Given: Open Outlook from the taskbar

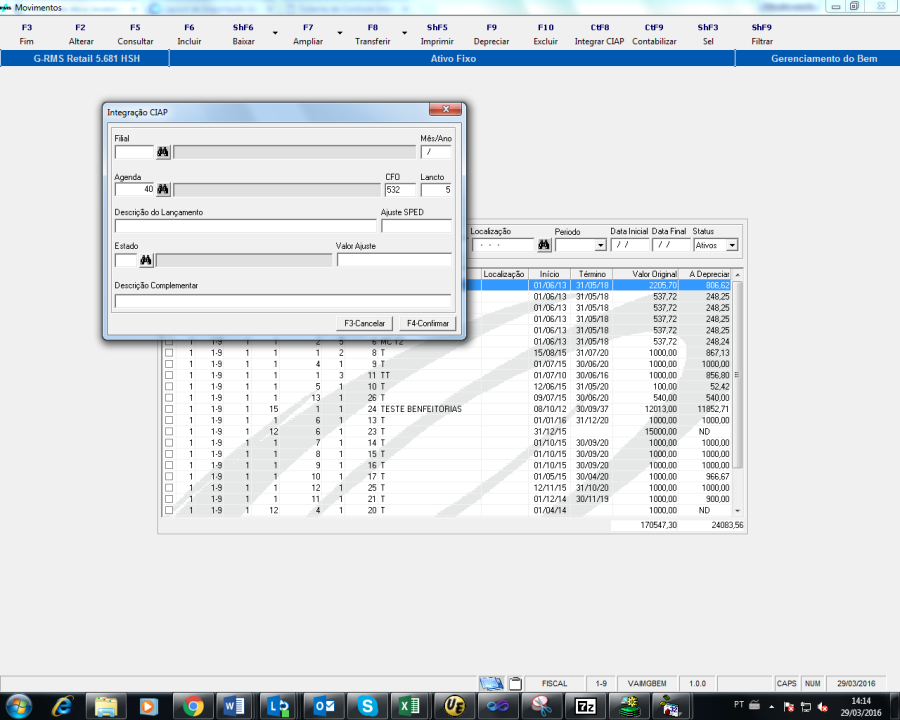Looking at the screenshot, I should [324, 706].
